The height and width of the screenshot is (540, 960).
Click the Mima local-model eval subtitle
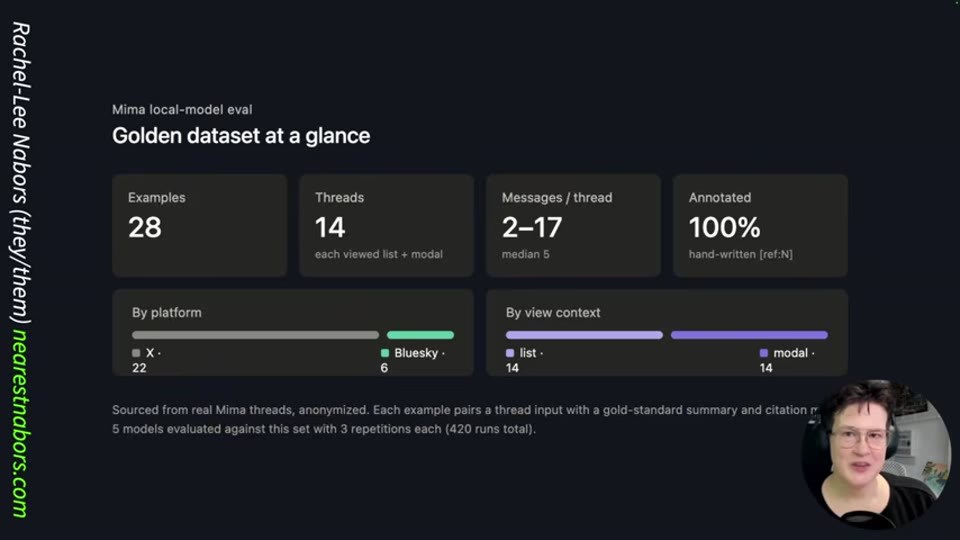[182, 110]
